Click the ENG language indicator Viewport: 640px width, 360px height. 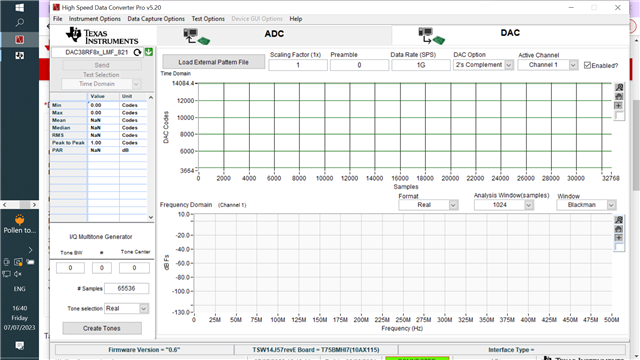pos(19,289)
